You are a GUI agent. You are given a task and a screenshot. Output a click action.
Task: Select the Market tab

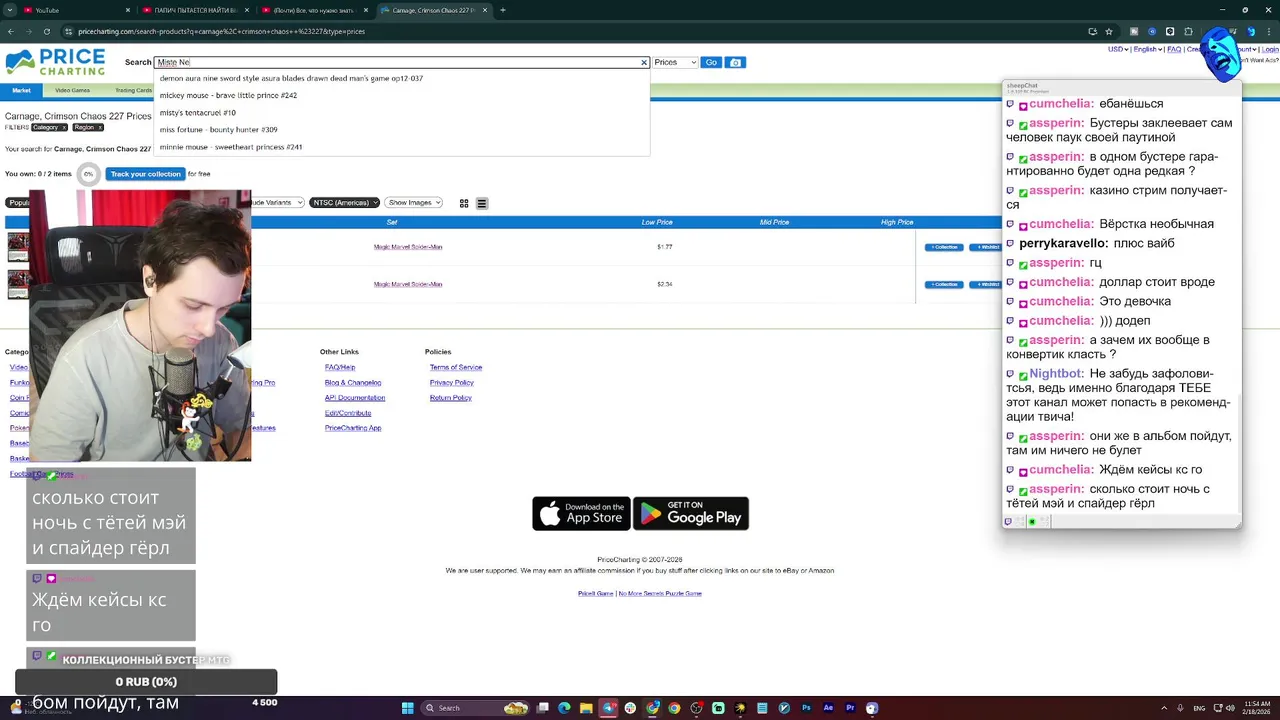pos(21,90)
